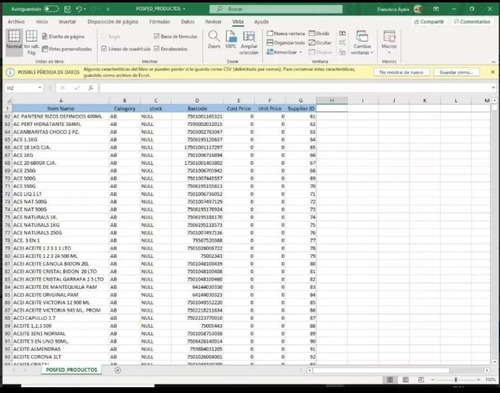Open the Zoom dialog from the ribbon

(214, 40)
